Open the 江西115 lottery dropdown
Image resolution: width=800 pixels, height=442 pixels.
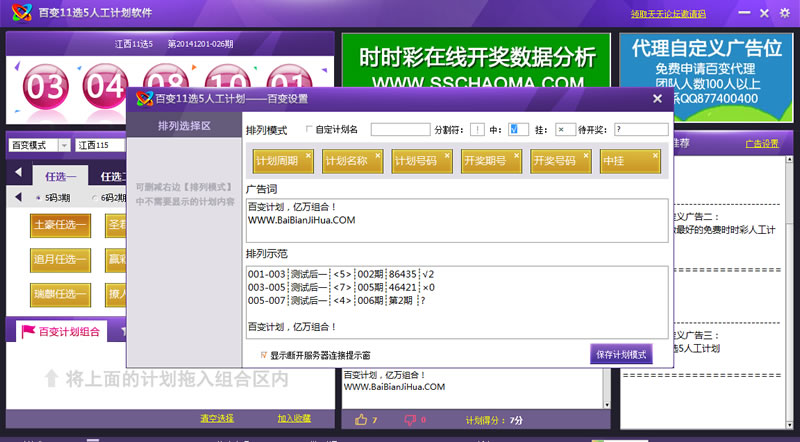click(100, 145)
